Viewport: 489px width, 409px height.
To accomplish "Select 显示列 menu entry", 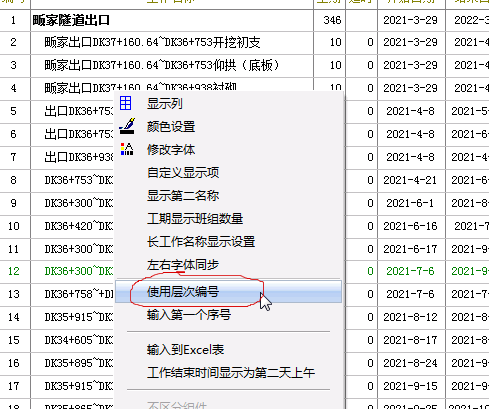I will click(x=229, y=103).
